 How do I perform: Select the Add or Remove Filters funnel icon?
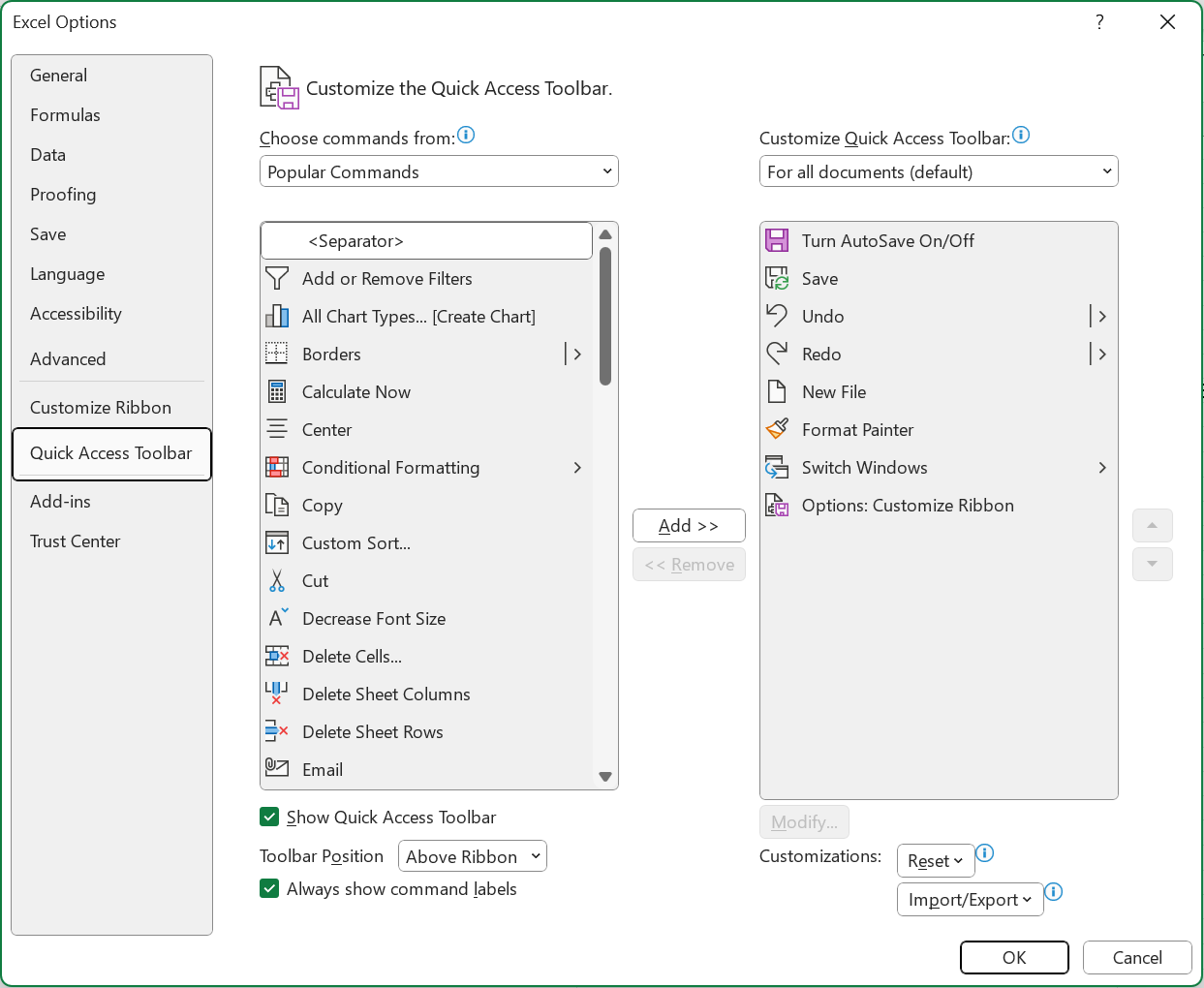(277, 279)
